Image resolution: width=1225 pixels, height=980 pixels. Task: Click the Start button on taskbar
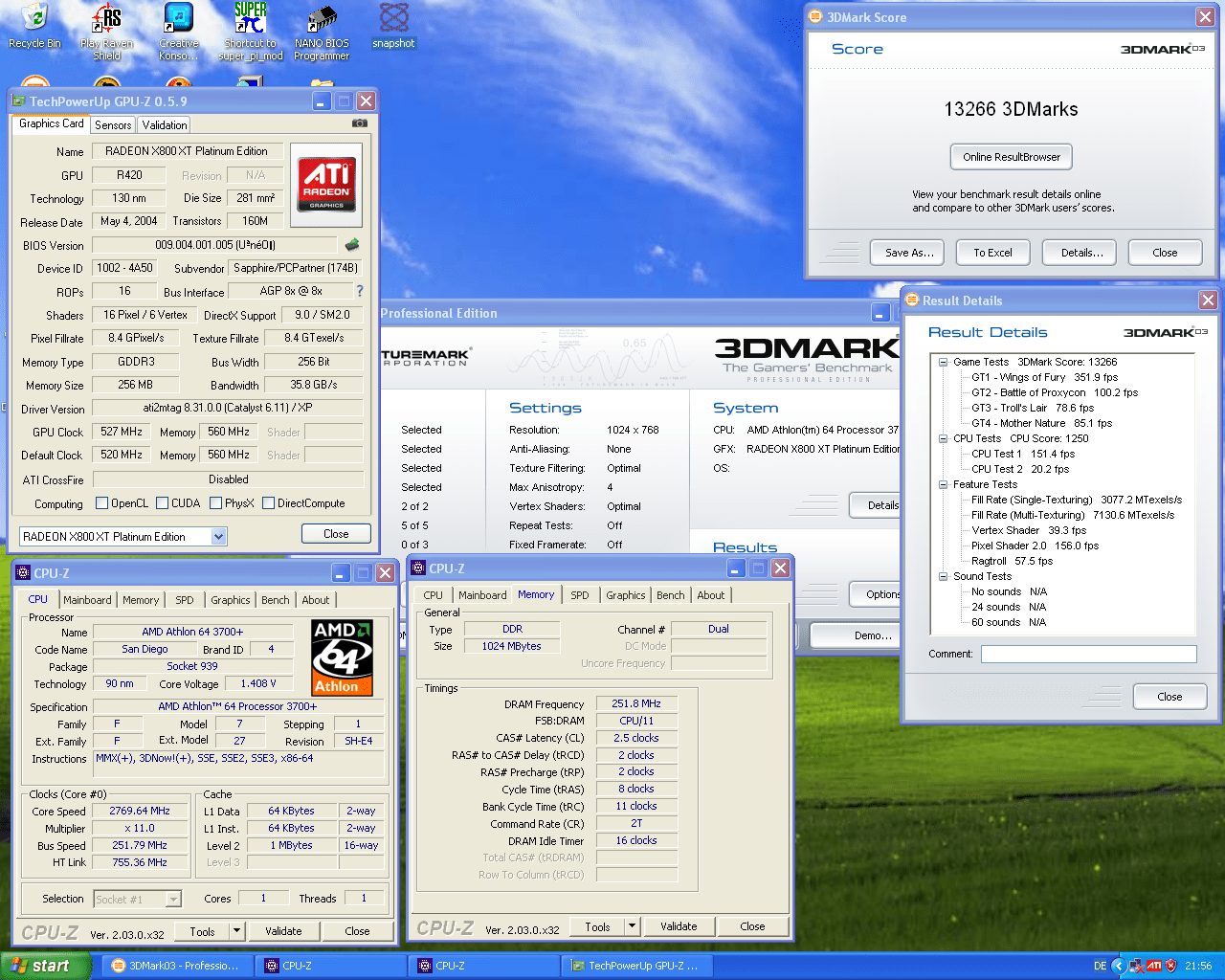pos(44,966)
